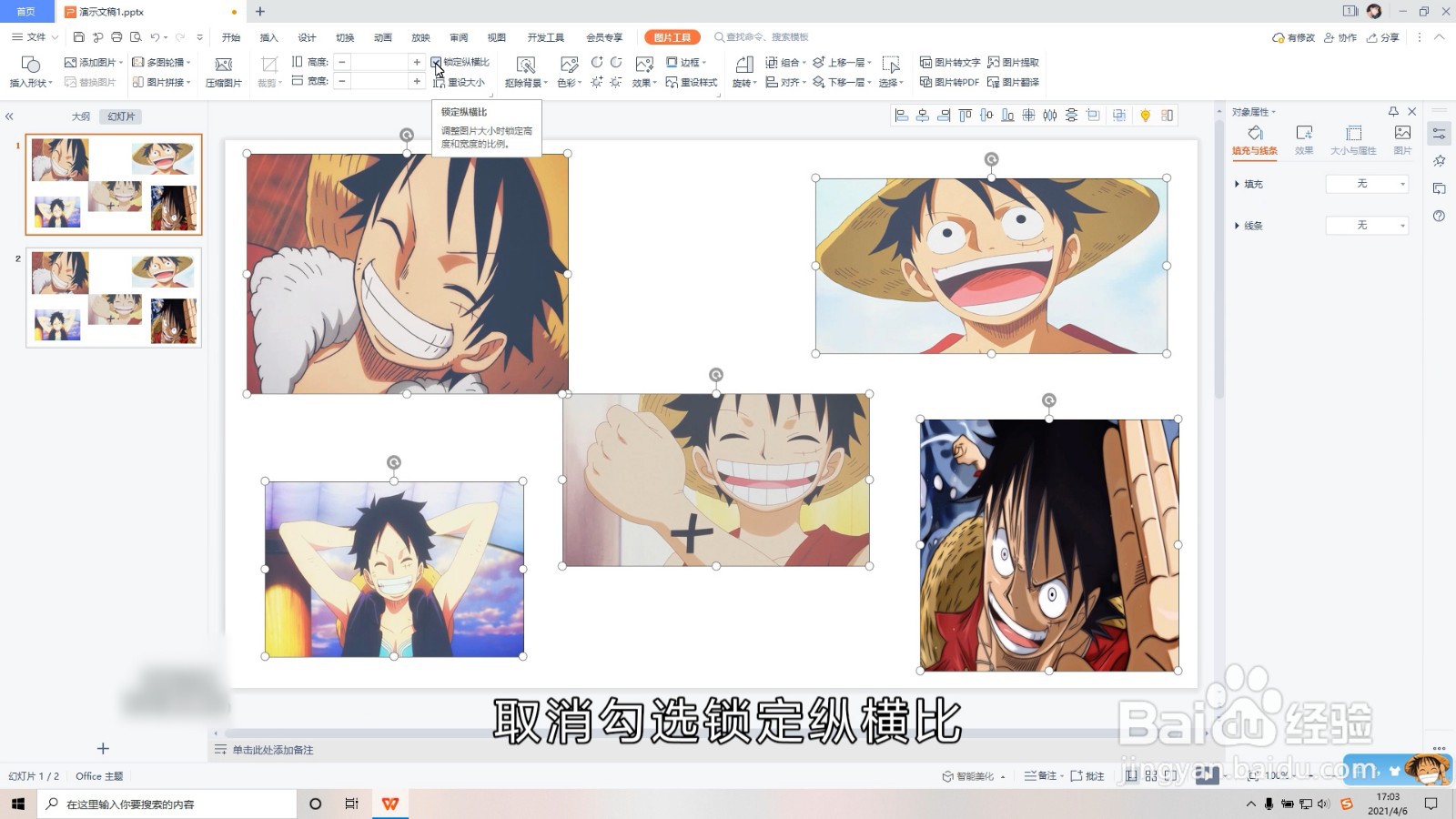
Task: Click the WPS icon in taskbar
Action: pyautogui.click(x=390, y=804)
